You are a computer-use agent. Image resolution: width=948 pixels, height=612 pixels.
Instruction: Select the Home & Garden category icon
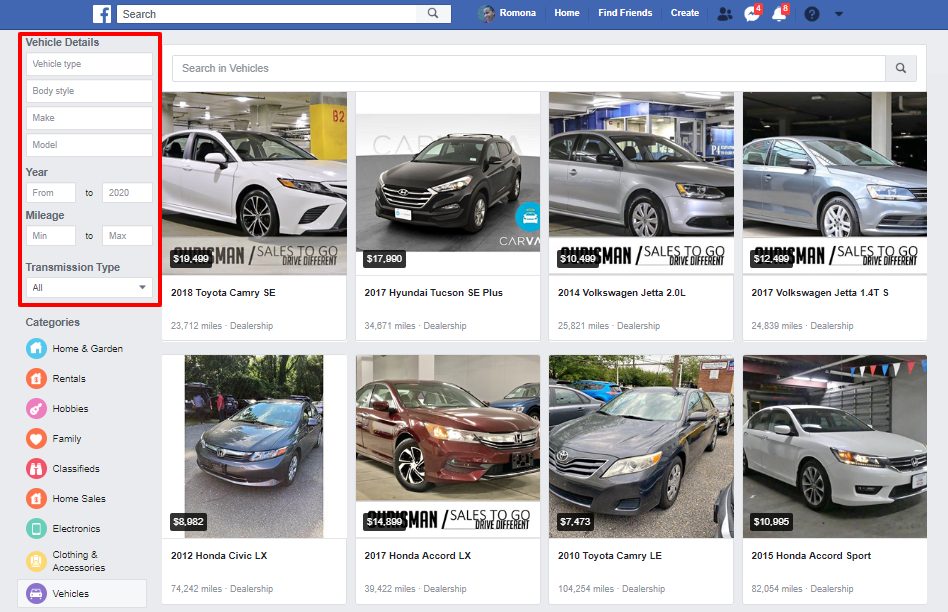pos(36,348)
